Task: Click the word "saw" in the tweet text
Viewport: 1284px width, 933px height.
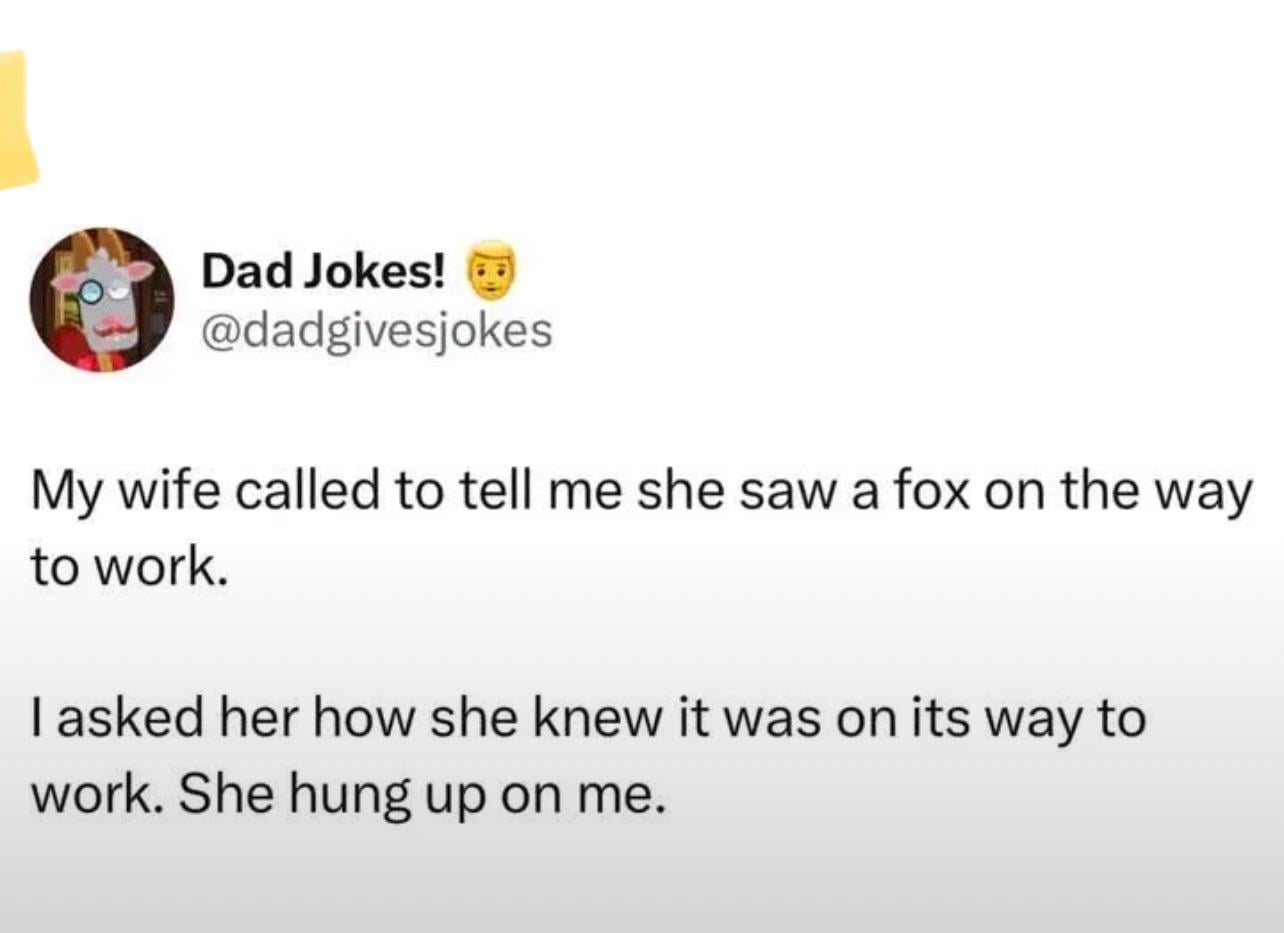Action: (769, 494)
